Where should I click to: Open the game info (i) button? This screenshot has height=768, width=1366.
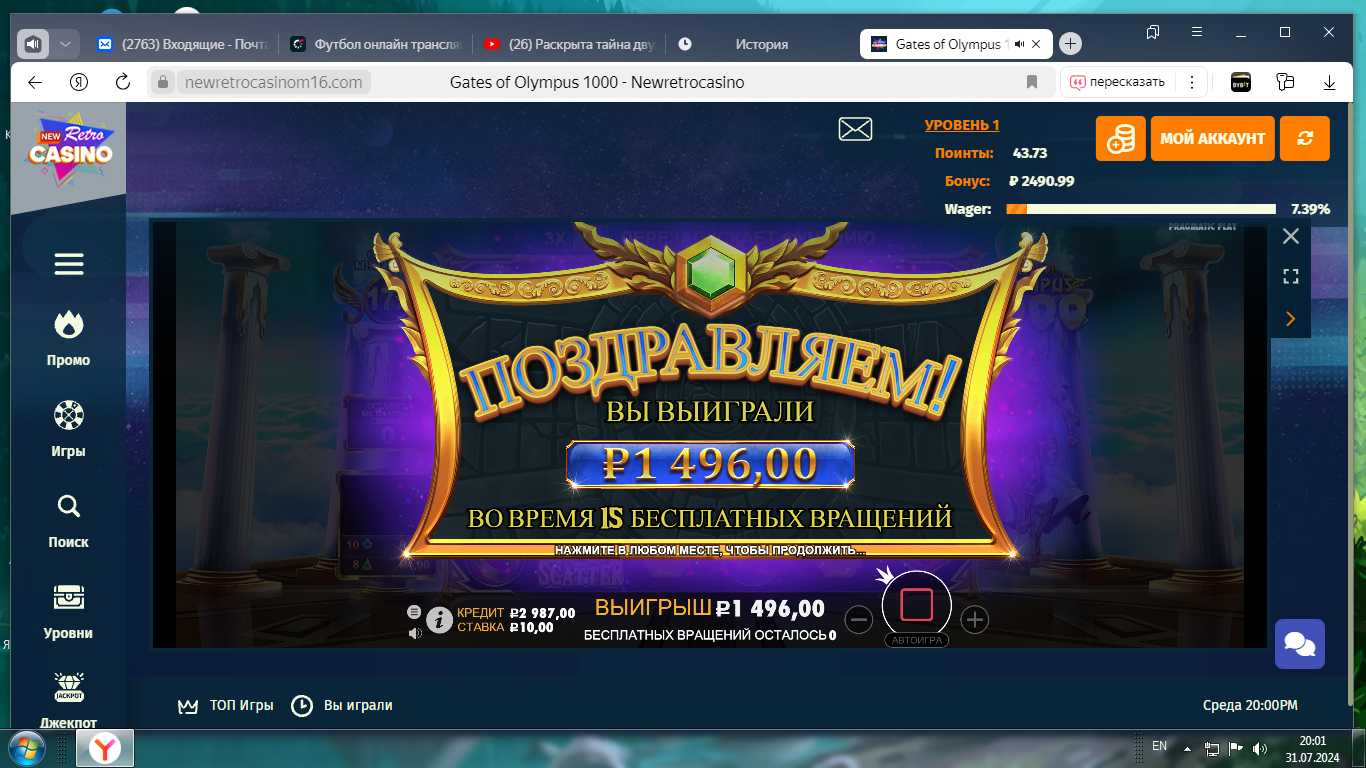pyautogui.click(x=440, y=620)
